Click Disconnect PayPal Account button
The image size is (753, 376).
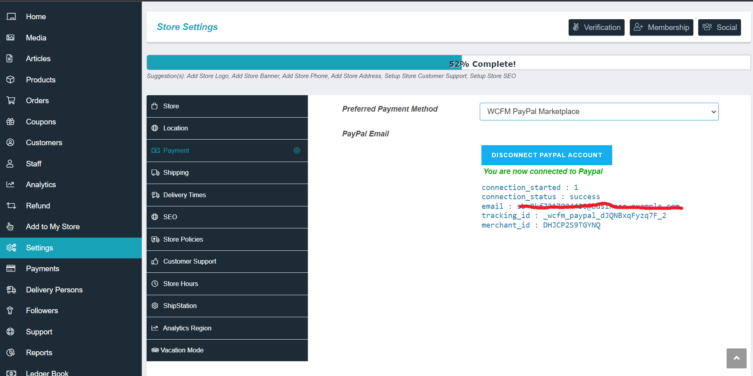click(547, 155)
